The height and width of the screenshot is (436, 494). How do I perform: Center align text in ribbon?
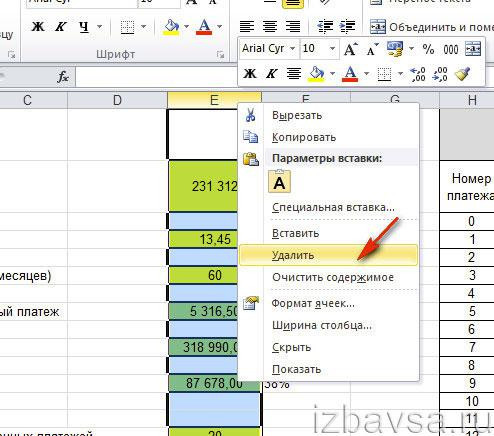point(270,27)
